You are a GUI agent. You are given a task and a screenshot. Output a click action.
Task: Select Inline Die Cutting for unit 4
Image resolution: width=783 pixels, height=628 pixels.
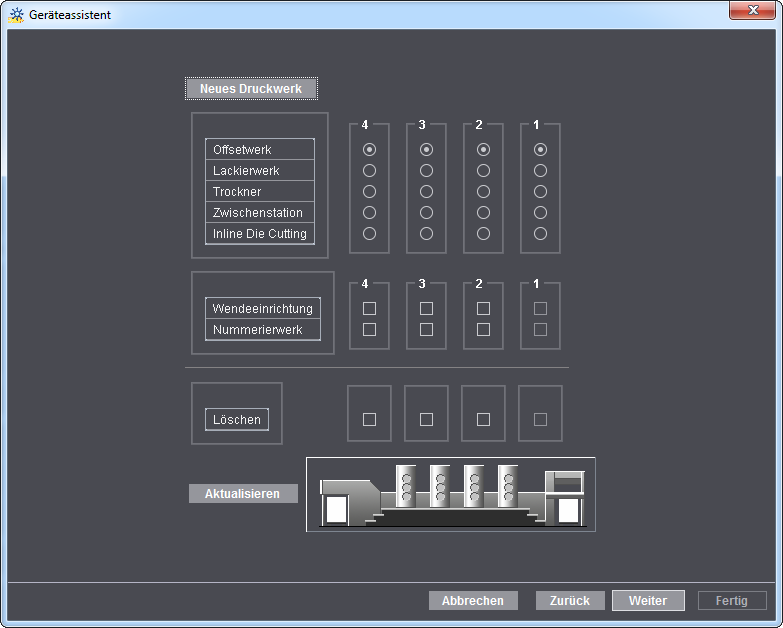point(370,234)
